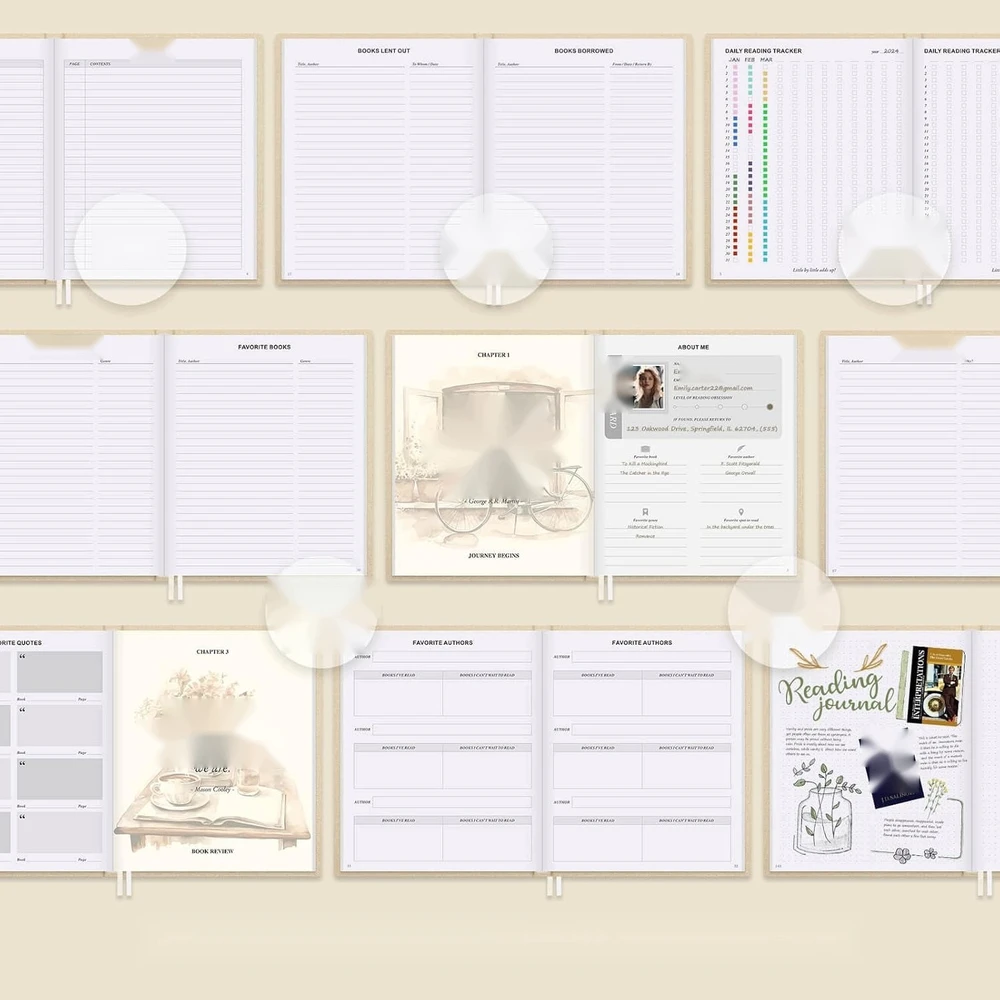
Task: Click "The Catcher in the Rye" entry
Action: [645, 473]
